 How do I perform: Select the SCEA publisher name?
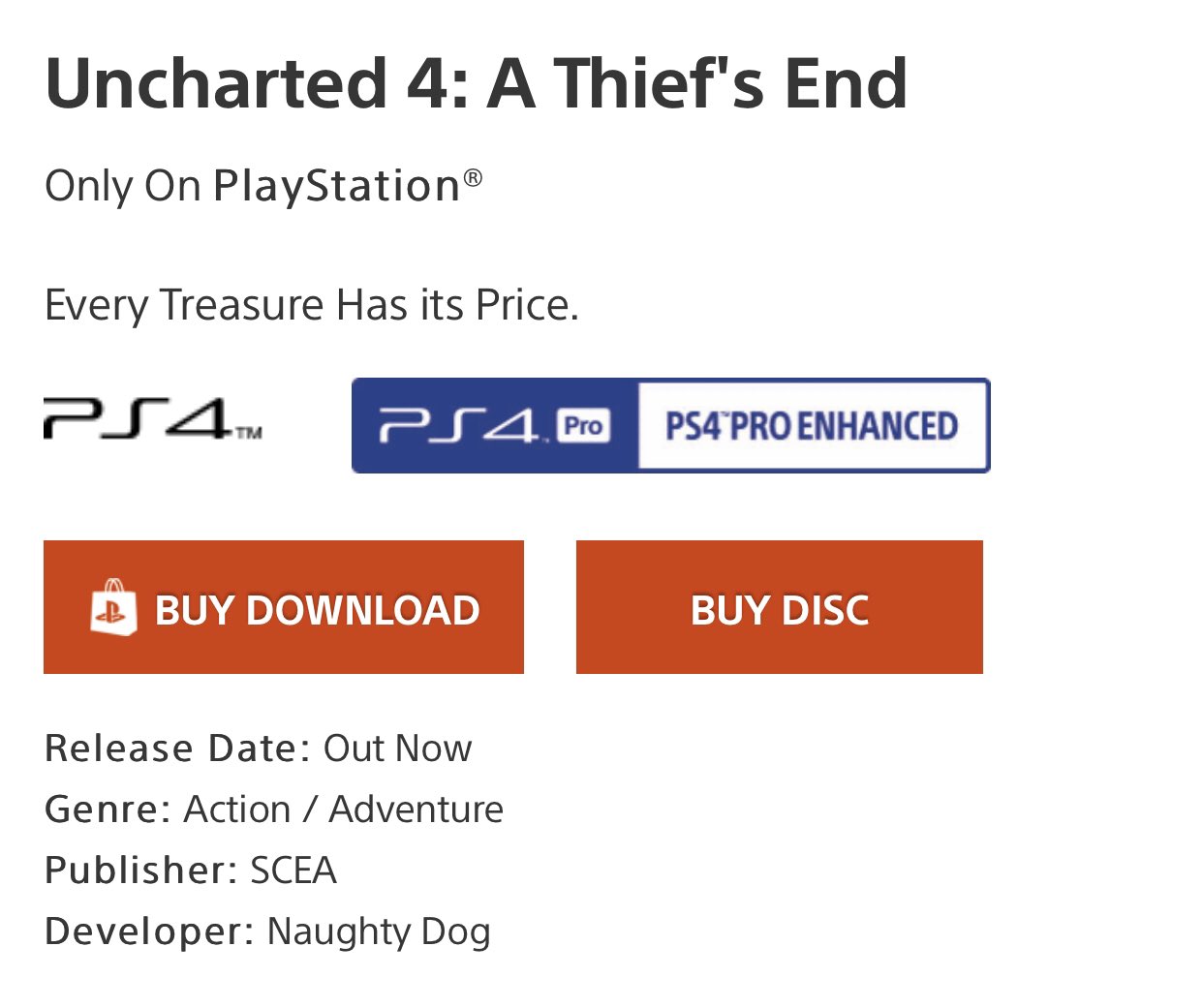click(x=293, y=871)
